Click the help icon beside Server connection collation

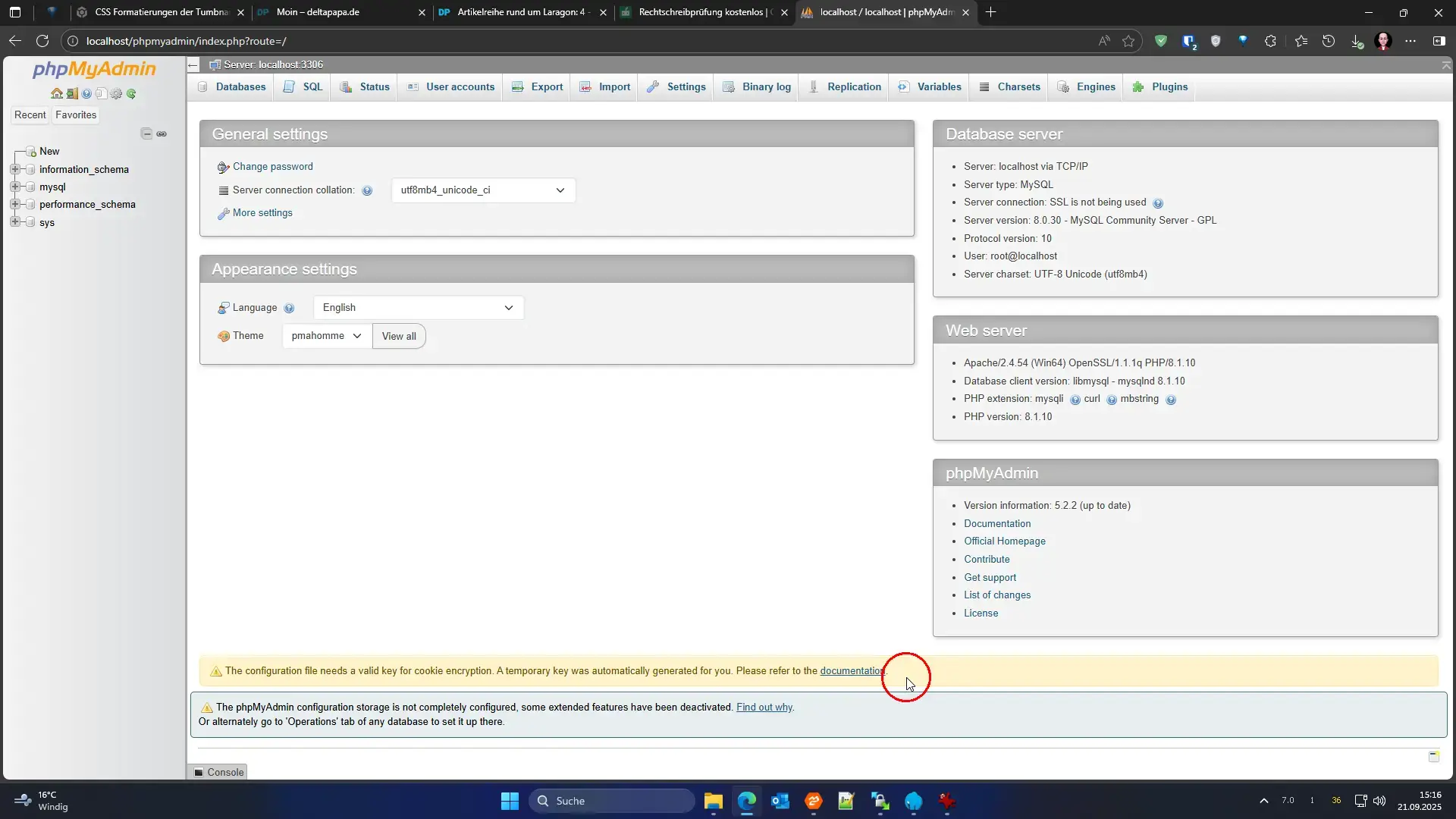pos(367,191)
